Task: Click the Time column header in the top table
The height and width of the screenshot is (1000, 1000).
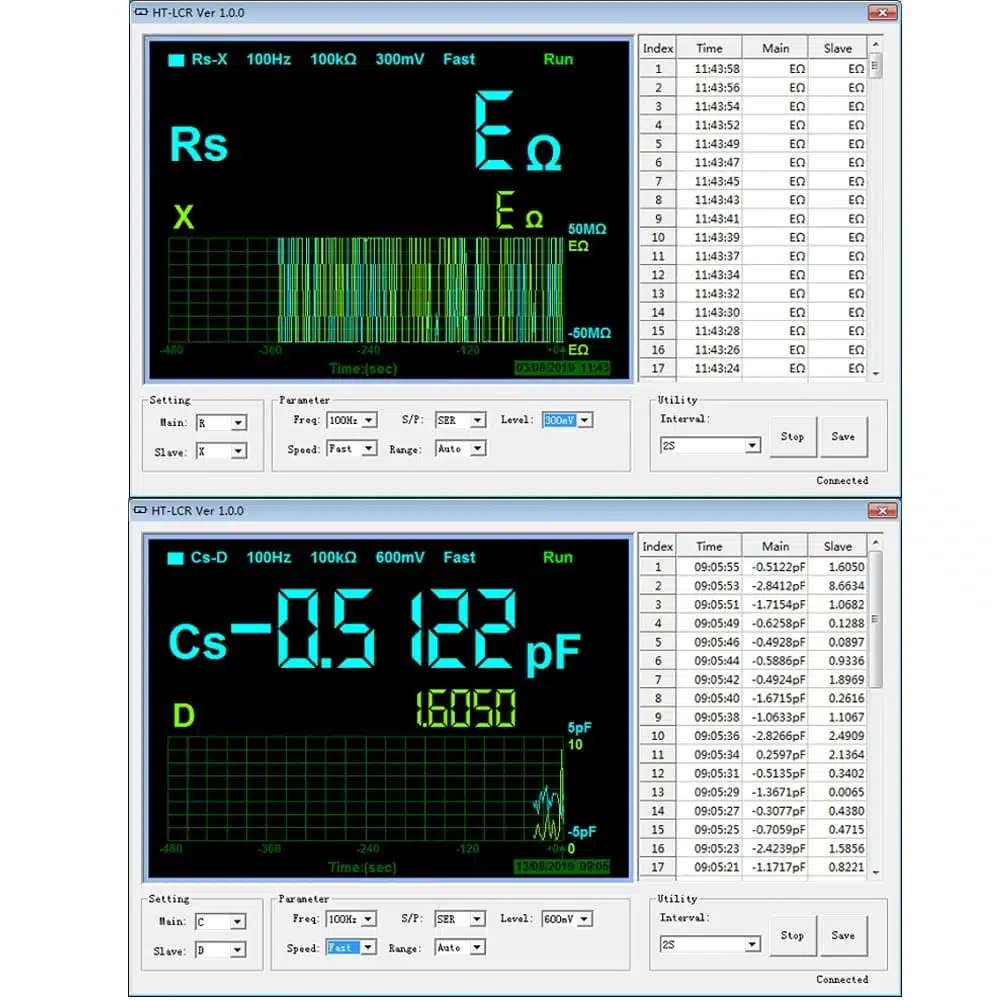Action: pyautogui.click(x=709, y=48)
